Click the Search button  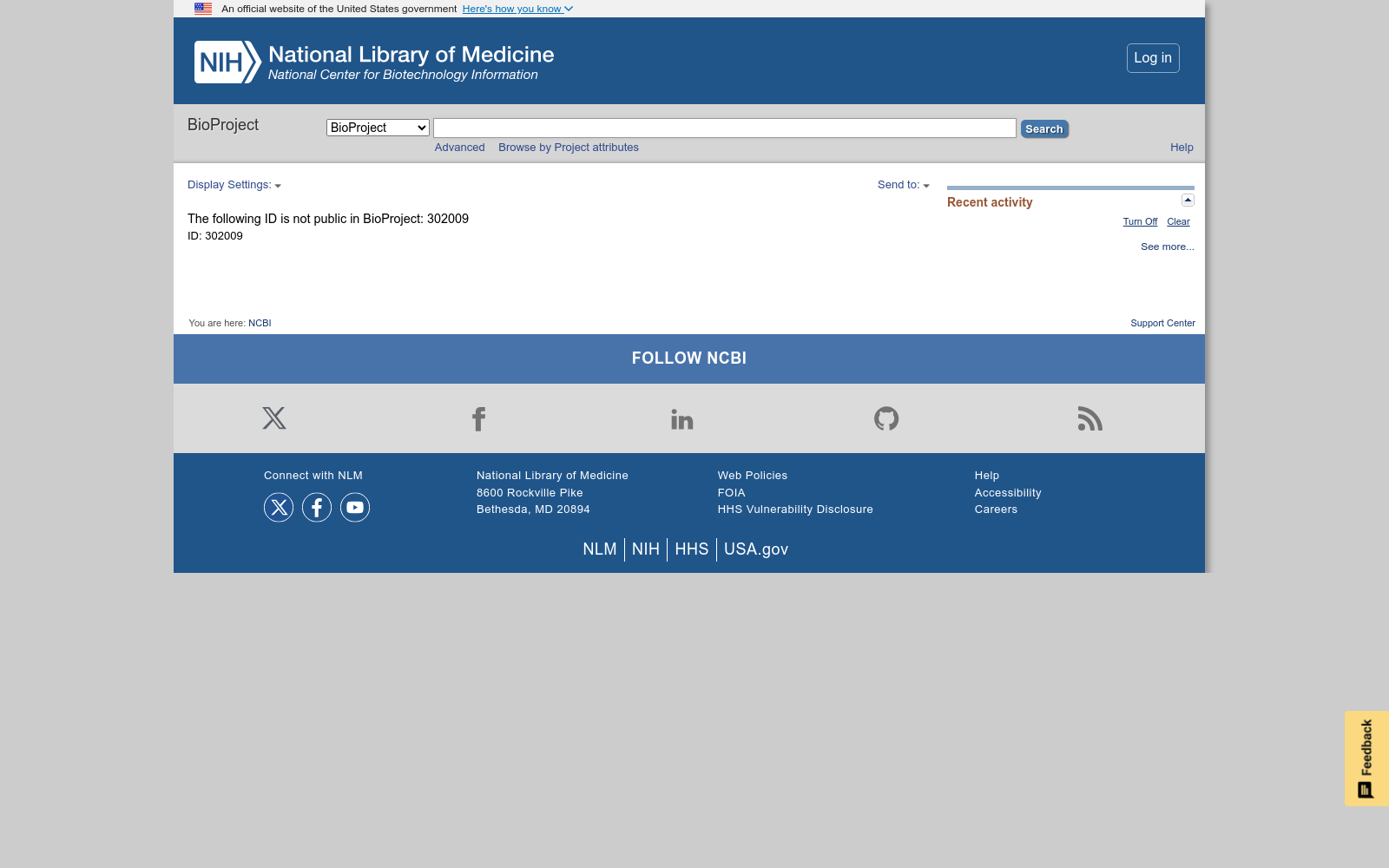[x=1044, y=128]
